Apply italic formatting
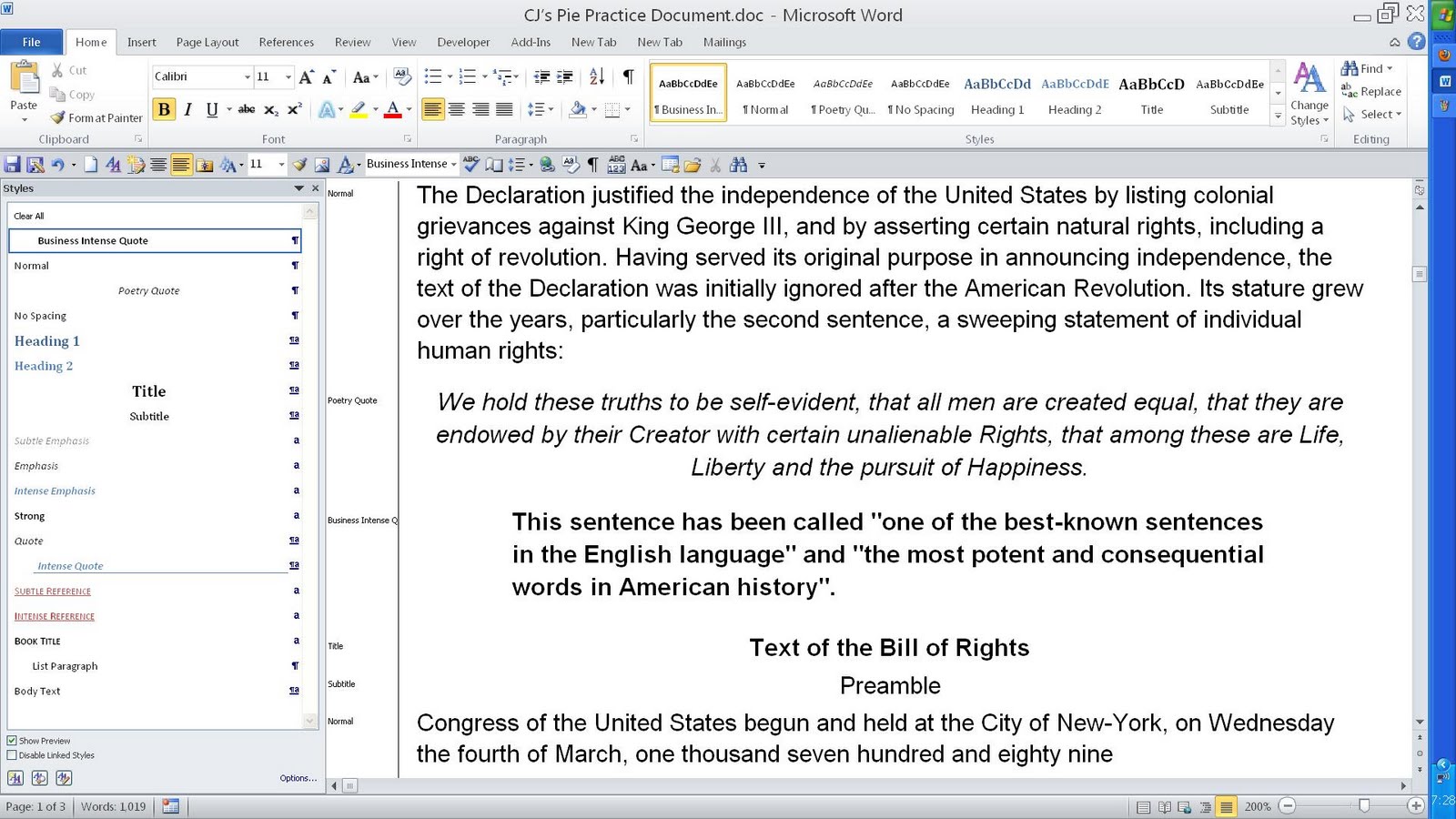 pyautogui.click(x=187, y=109)
